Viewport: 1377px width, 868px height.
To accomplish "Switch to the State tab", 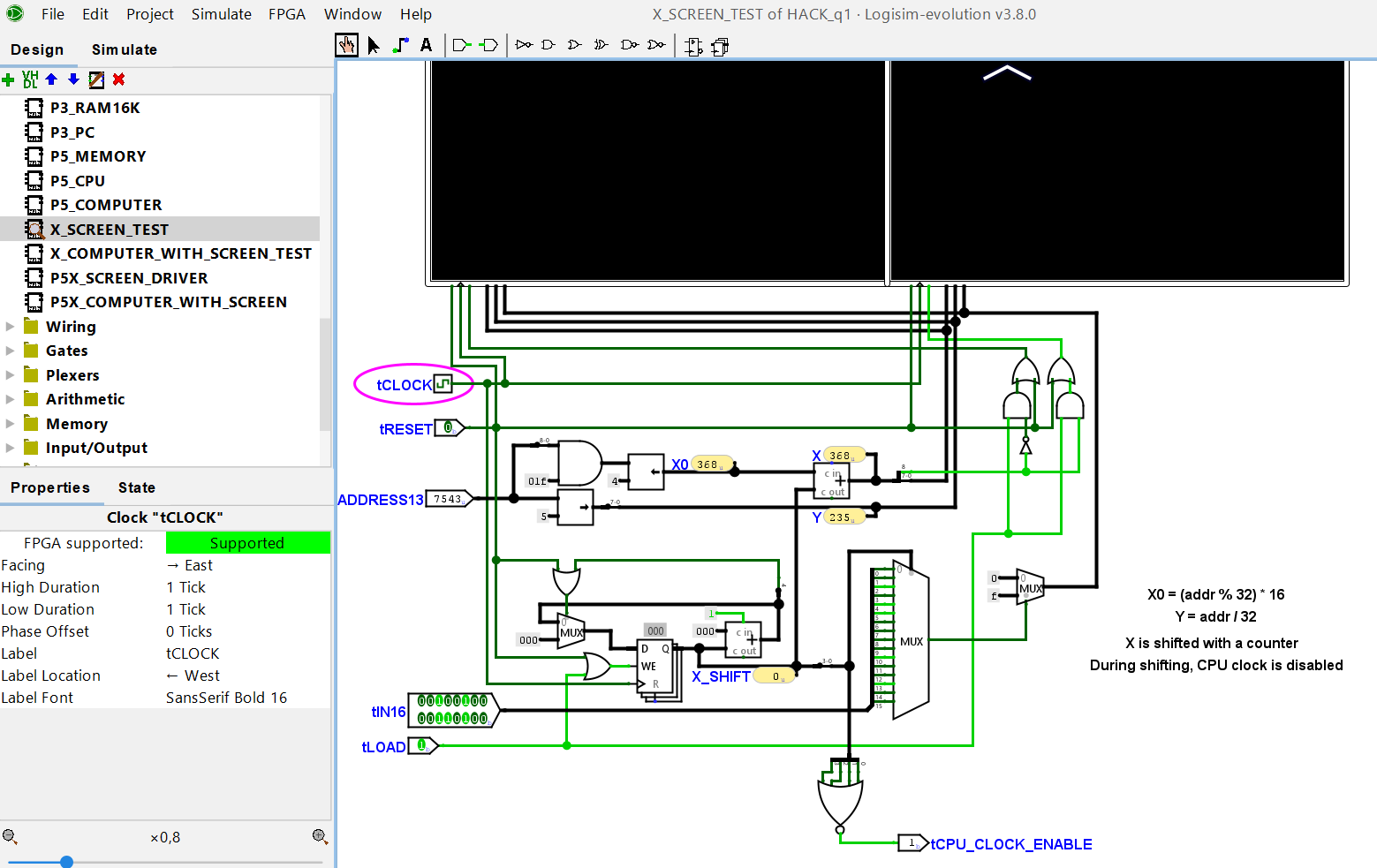I will (136, 487).
